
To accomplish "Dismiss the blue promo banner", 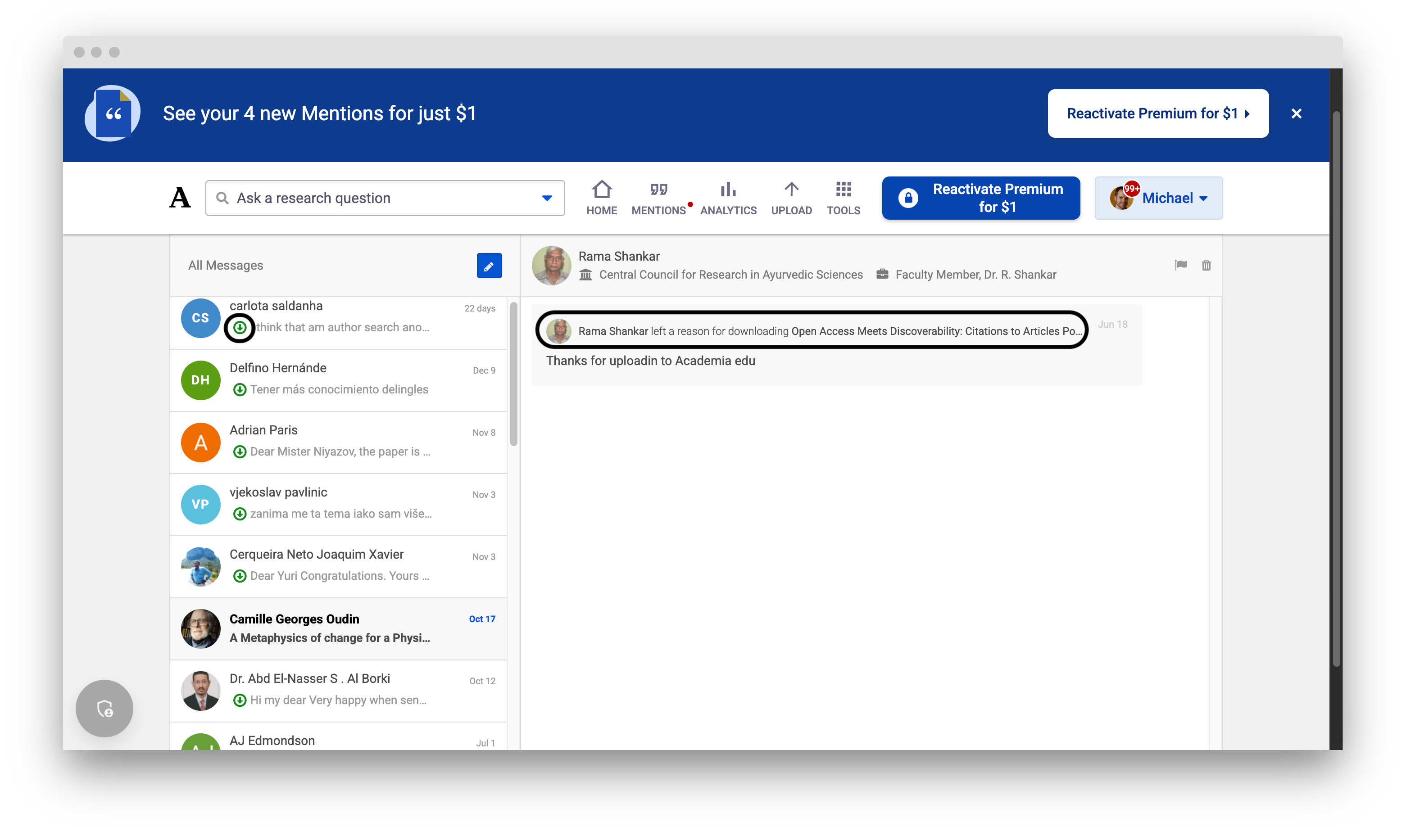I will pos(1296,114).
